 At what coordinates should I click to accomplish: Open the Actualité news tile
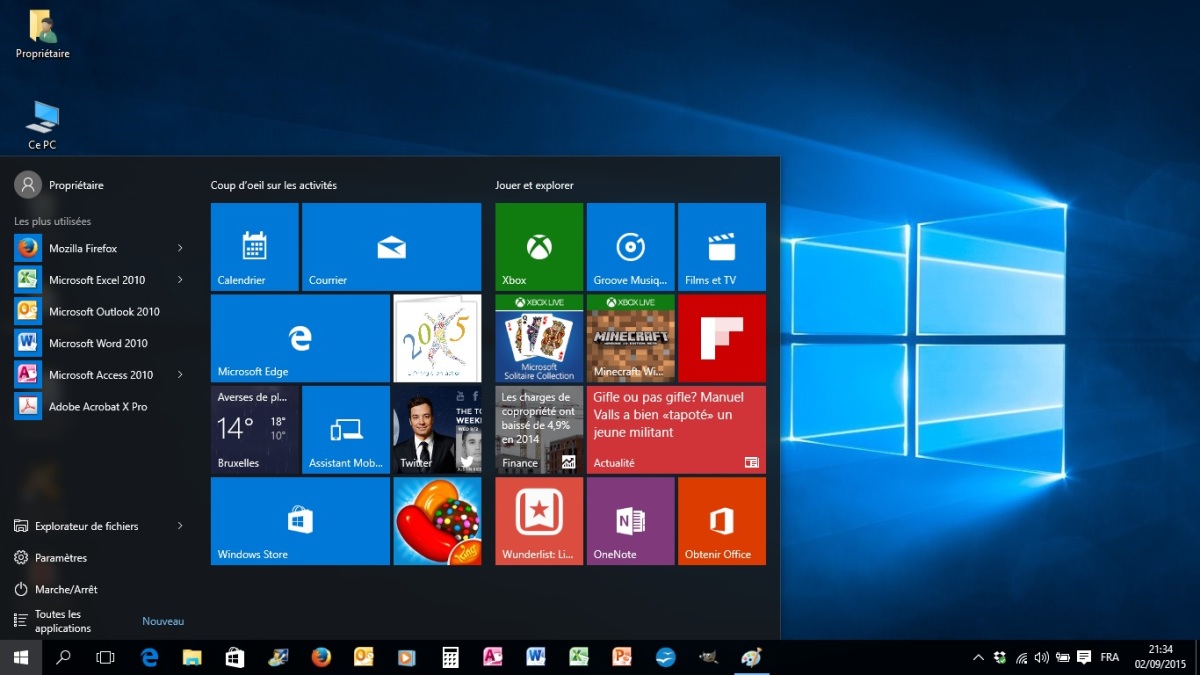point(676,430)
